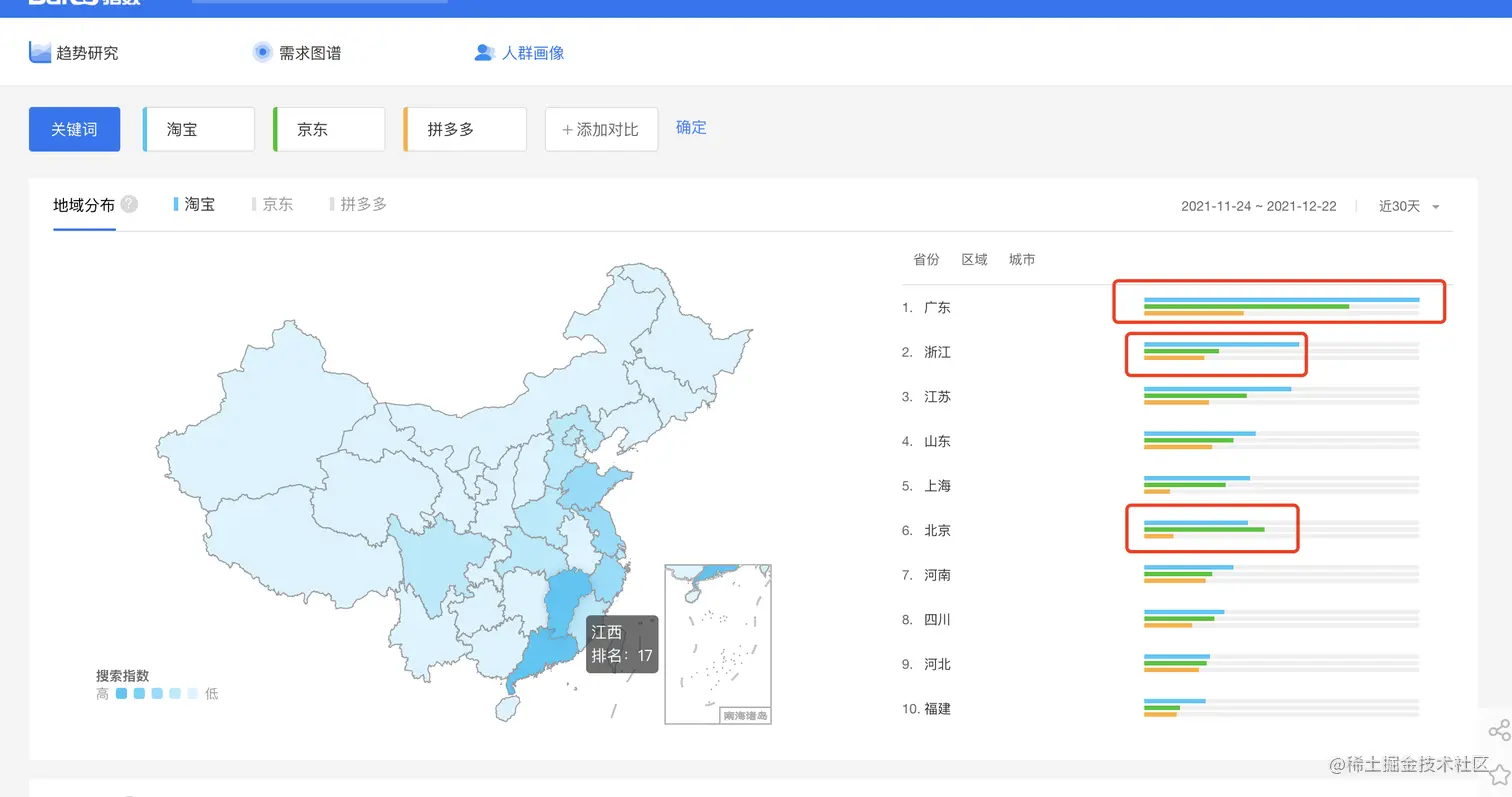
Task: Click 山东 in the ranking list
Action: point(937,441)
